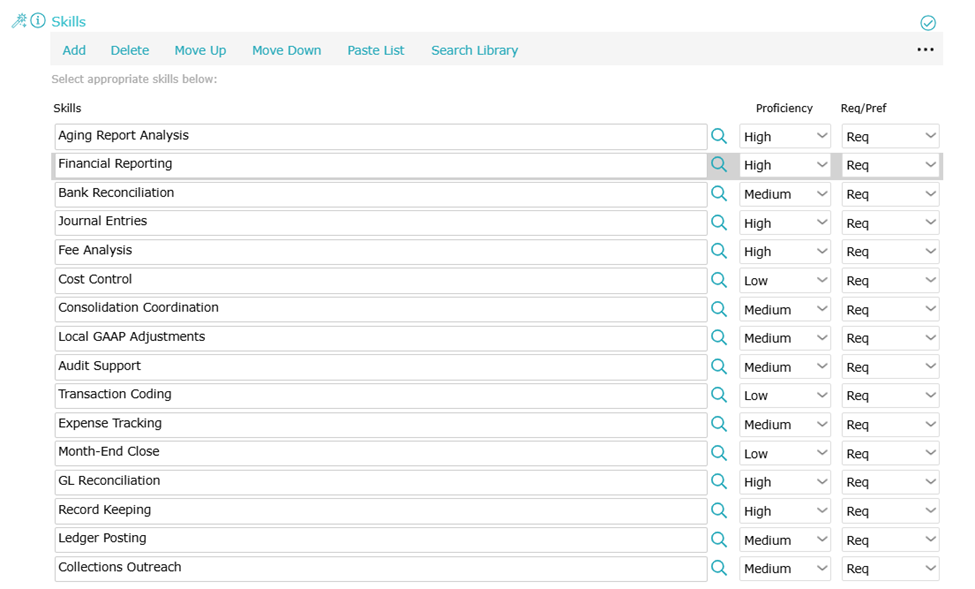Click Add in the Skills toolbar
Image resolution: width=975 pixels, height=589 pixels.
[74, 50]
